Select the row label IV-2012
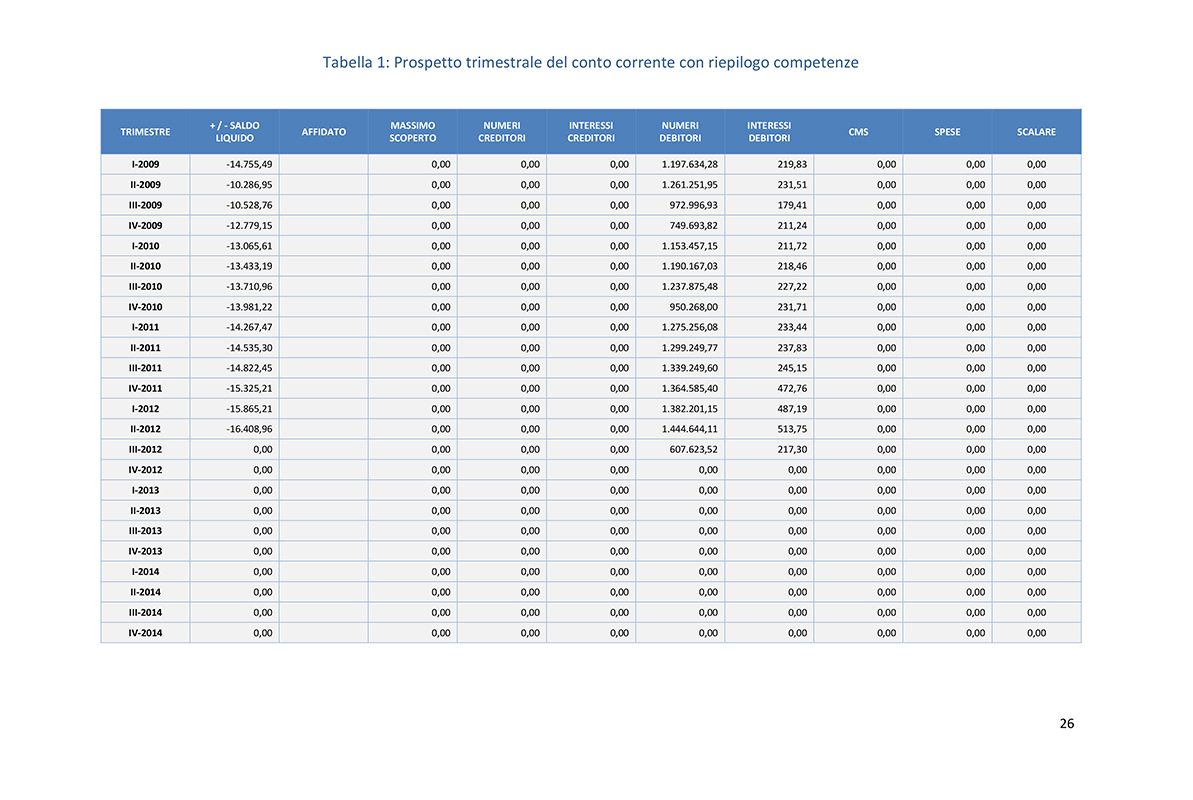1193x800 pixels. [x=145, y=470]
